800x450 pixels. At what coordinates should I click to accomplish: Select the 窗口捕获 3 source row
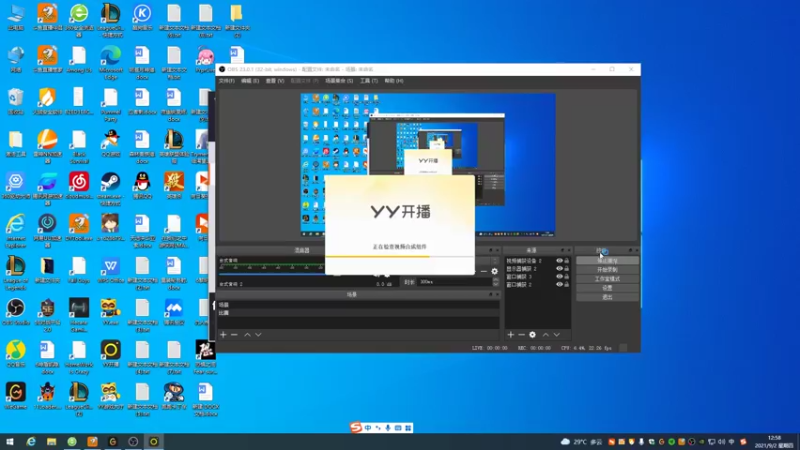pyautogui.click(x=537, y=277)
